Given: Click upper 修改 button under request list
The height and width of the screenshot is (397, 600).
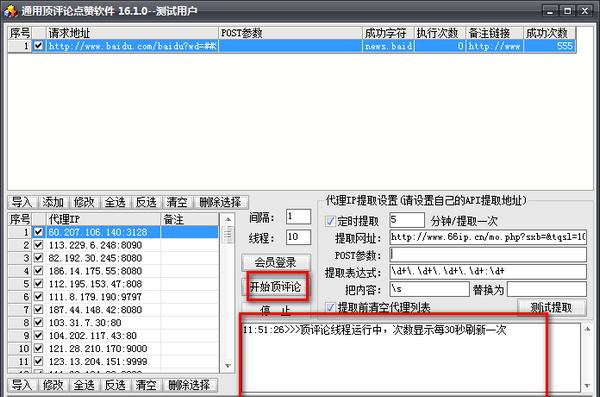Looking at the screenshot, I should pyautogui.click(x=84, y=202).
